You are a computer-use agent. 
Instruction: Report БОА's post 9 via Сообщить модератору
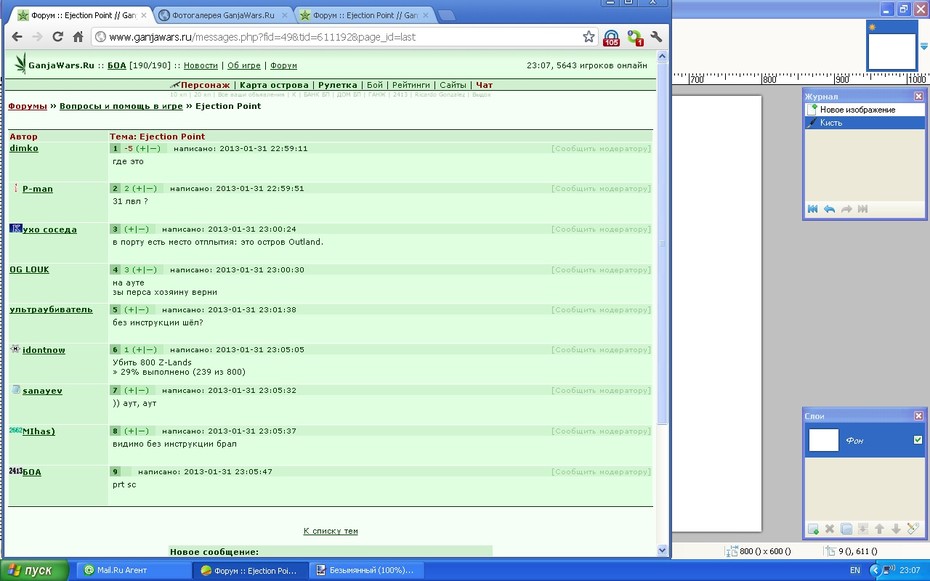pyautogui.click(x=601, y=471)
